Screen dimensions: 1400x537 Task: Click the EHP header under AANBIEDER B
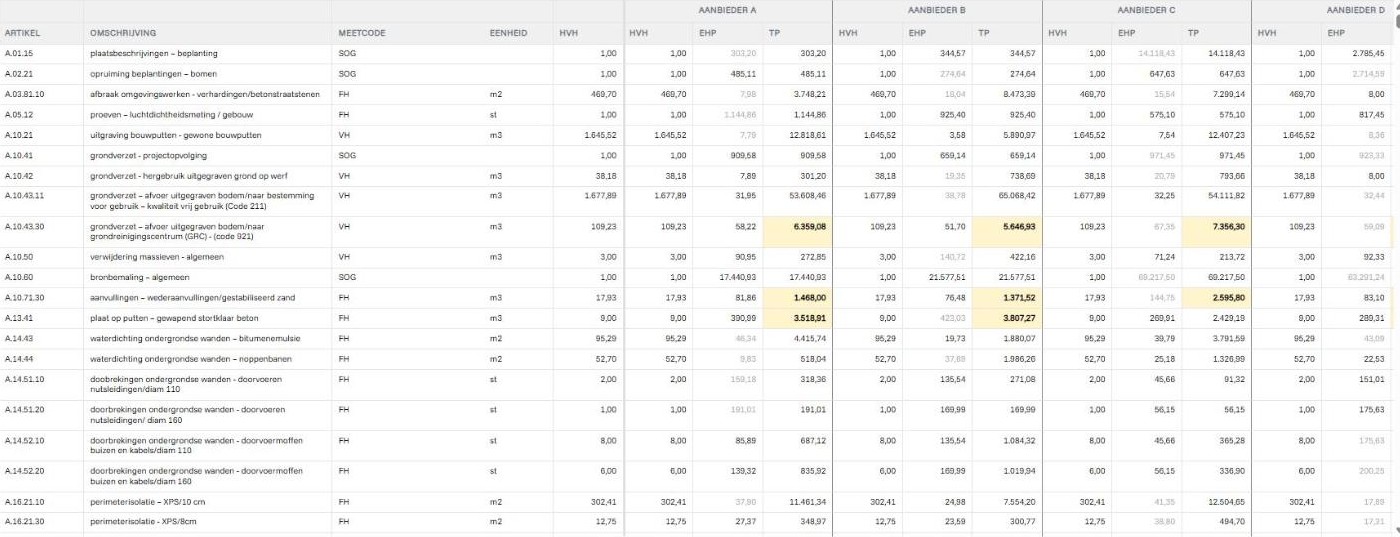(917, 33)
